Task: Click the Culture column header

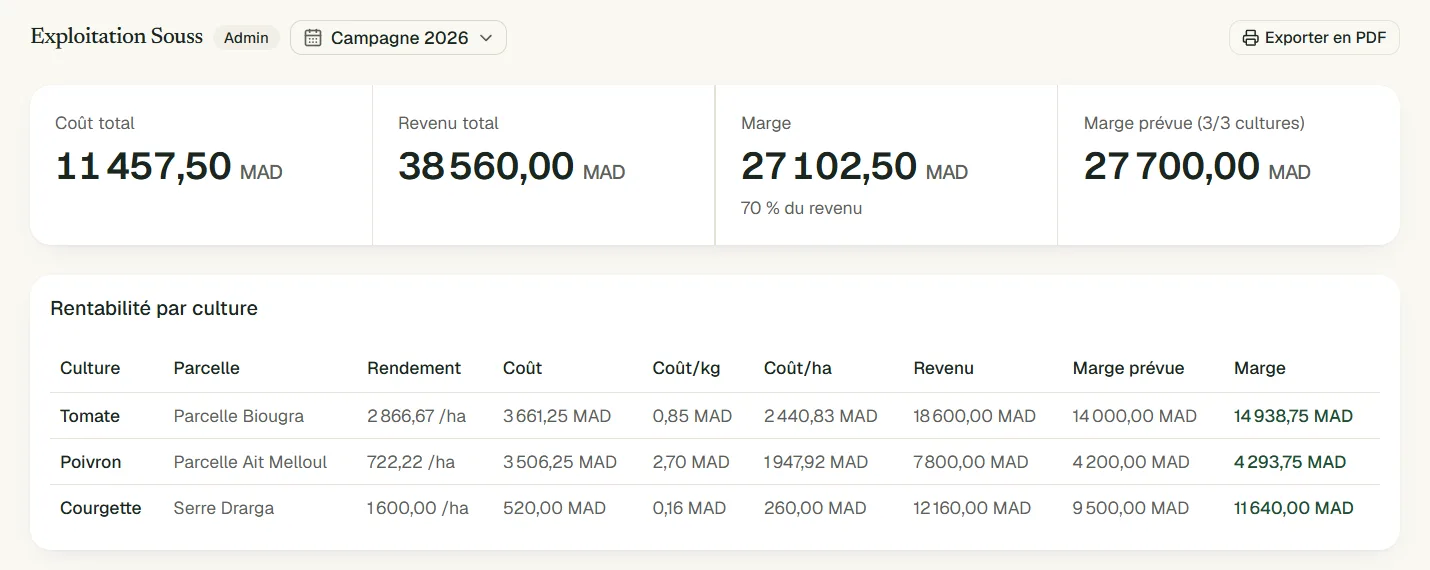Action: (x=90, y=368)
